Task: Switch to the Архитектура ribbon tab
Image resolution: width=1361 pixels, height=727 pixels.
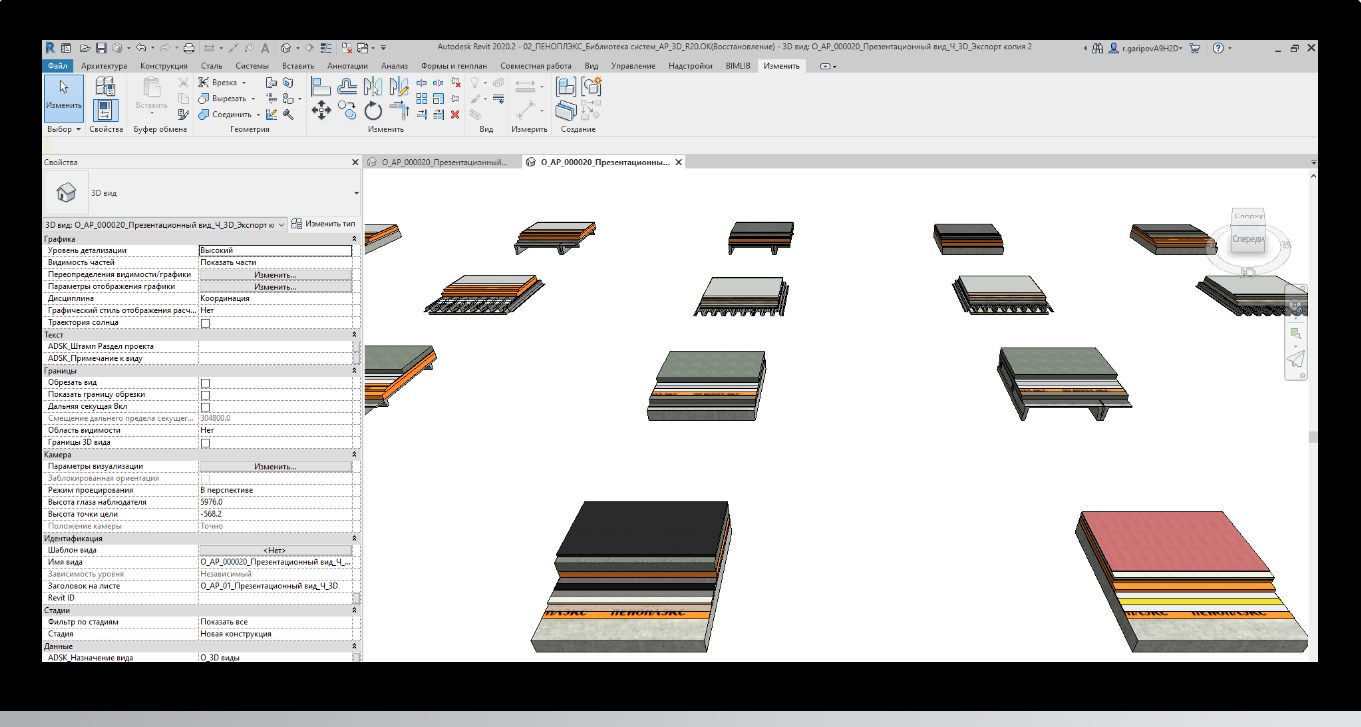Action: (x=104, y=66)
